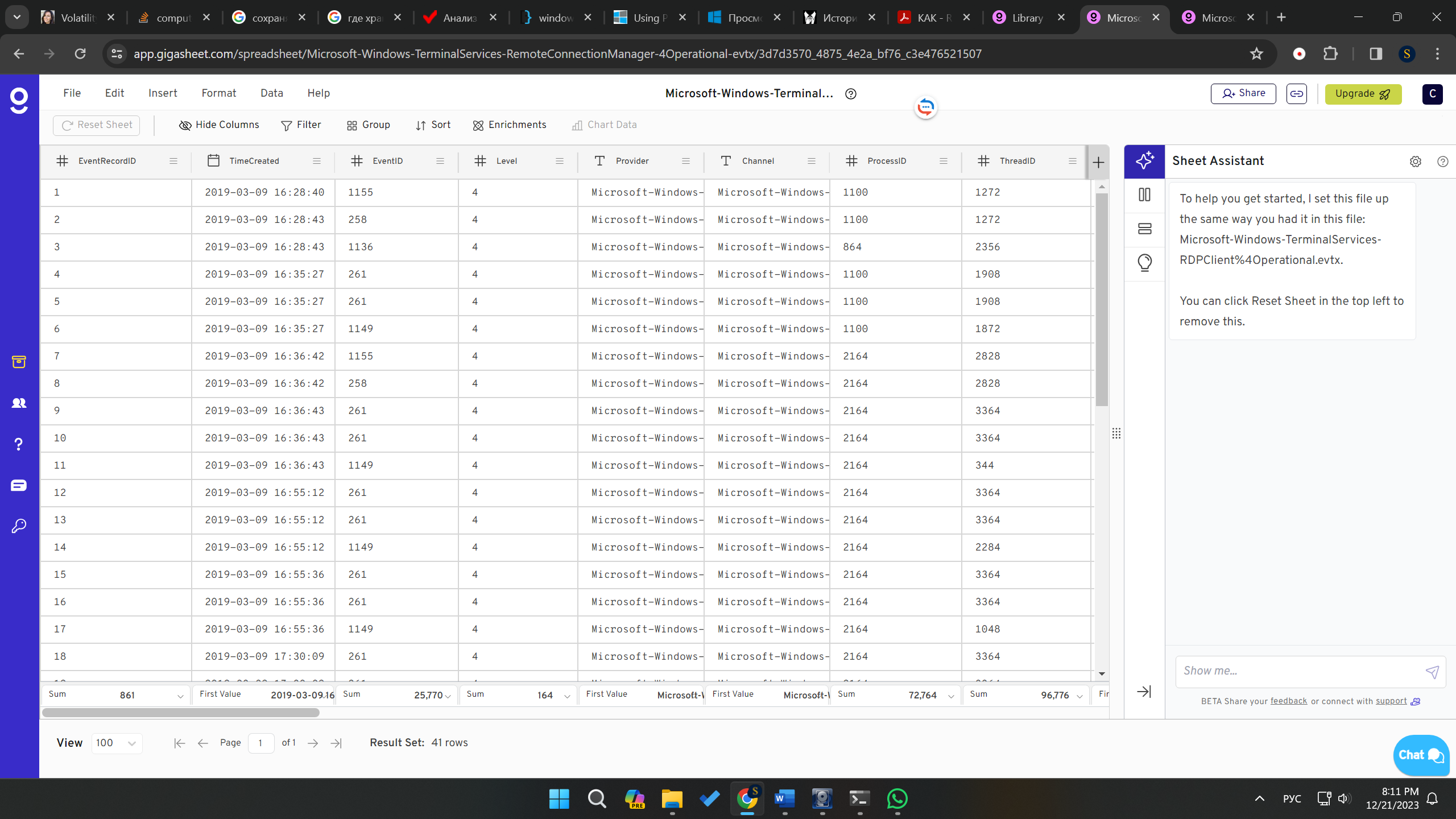Open the Group tool
1456x819 pixels.
(x=369, y=125)
